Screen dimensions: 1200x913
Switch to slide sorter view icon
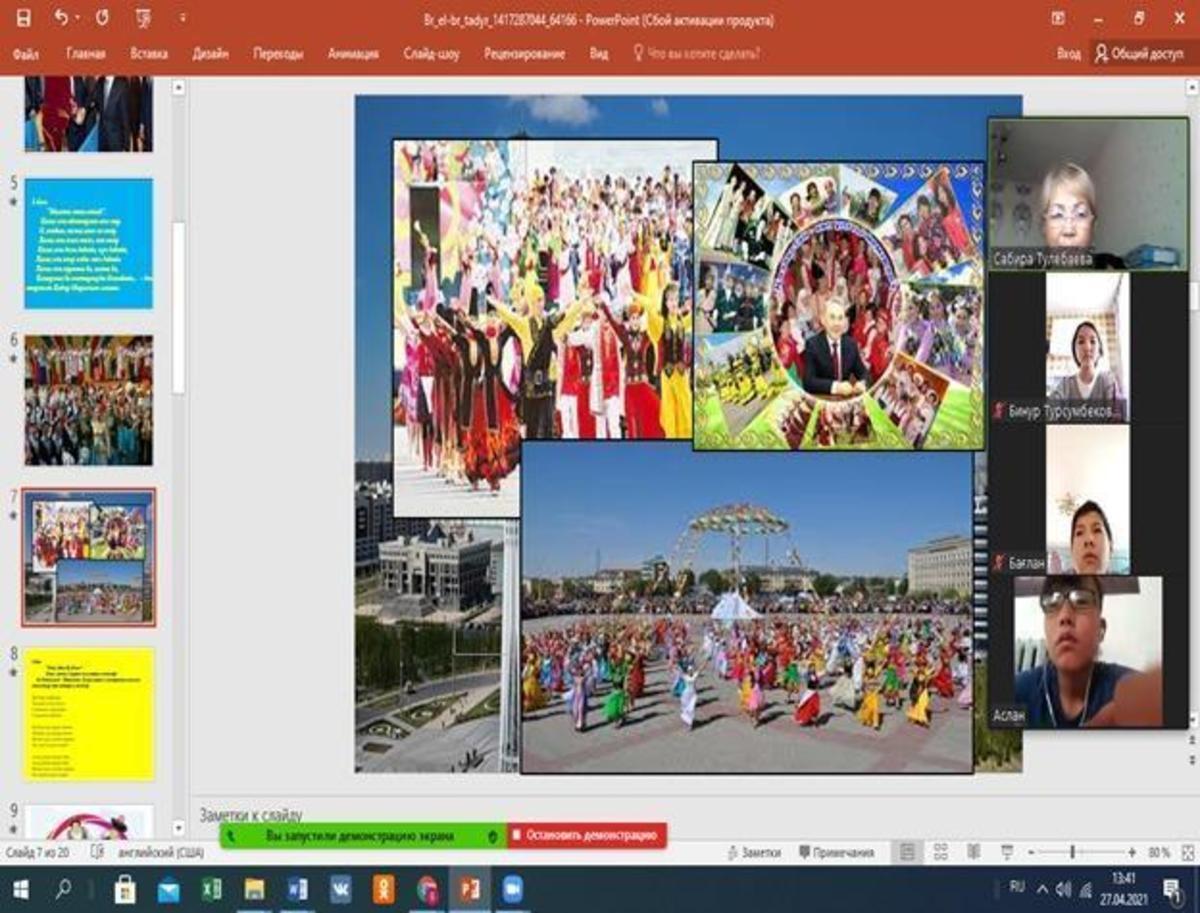click(x=941, y=852)
